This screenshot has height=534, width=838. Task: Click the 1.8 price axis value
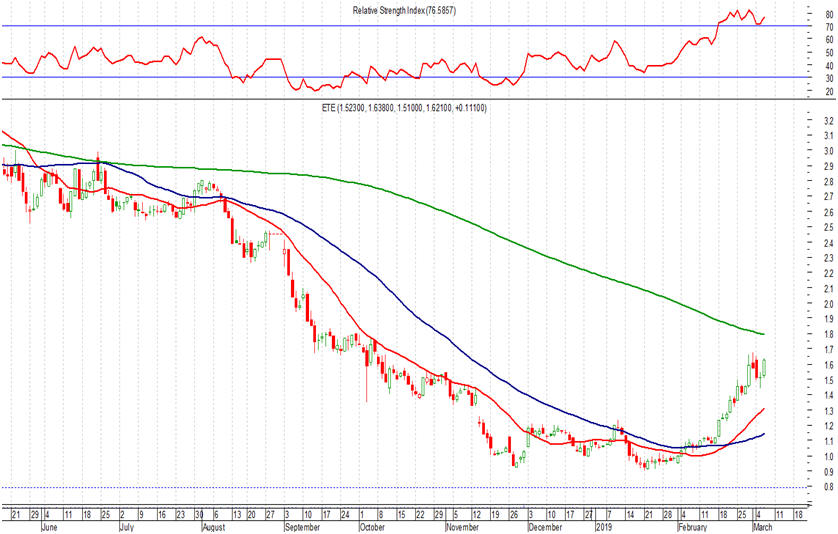coord(828,334)
